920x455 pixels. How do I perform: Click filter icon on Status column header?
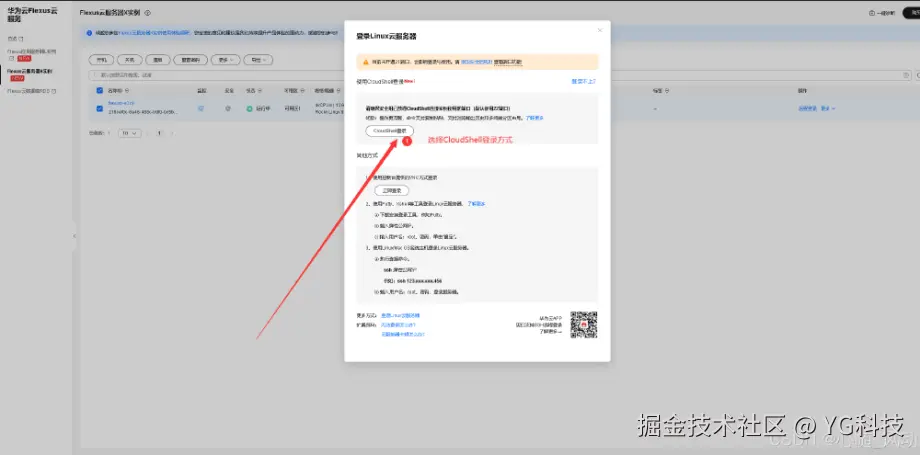tap(260, 91)
